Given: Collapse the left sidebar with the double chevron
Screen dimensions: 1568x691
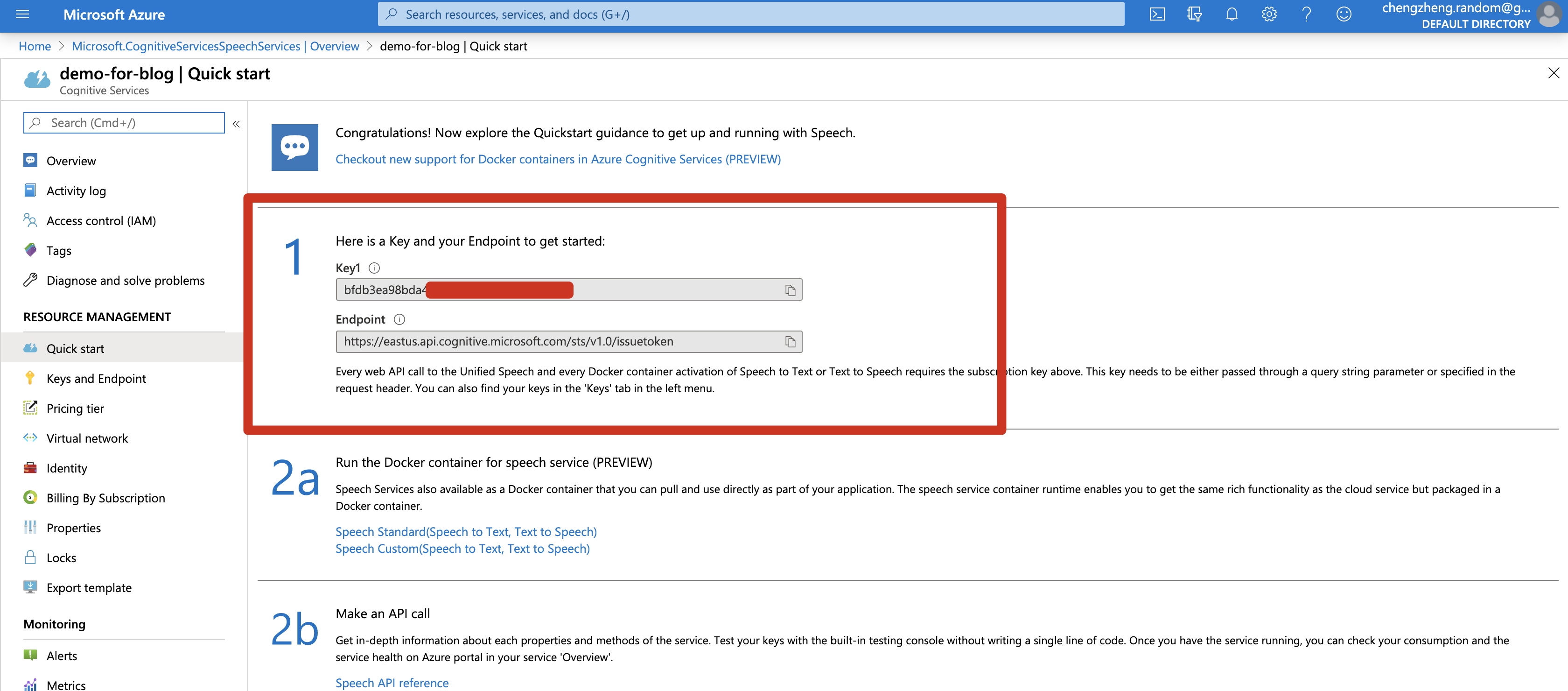Looking at the screenshot, I should pos(236,124).
